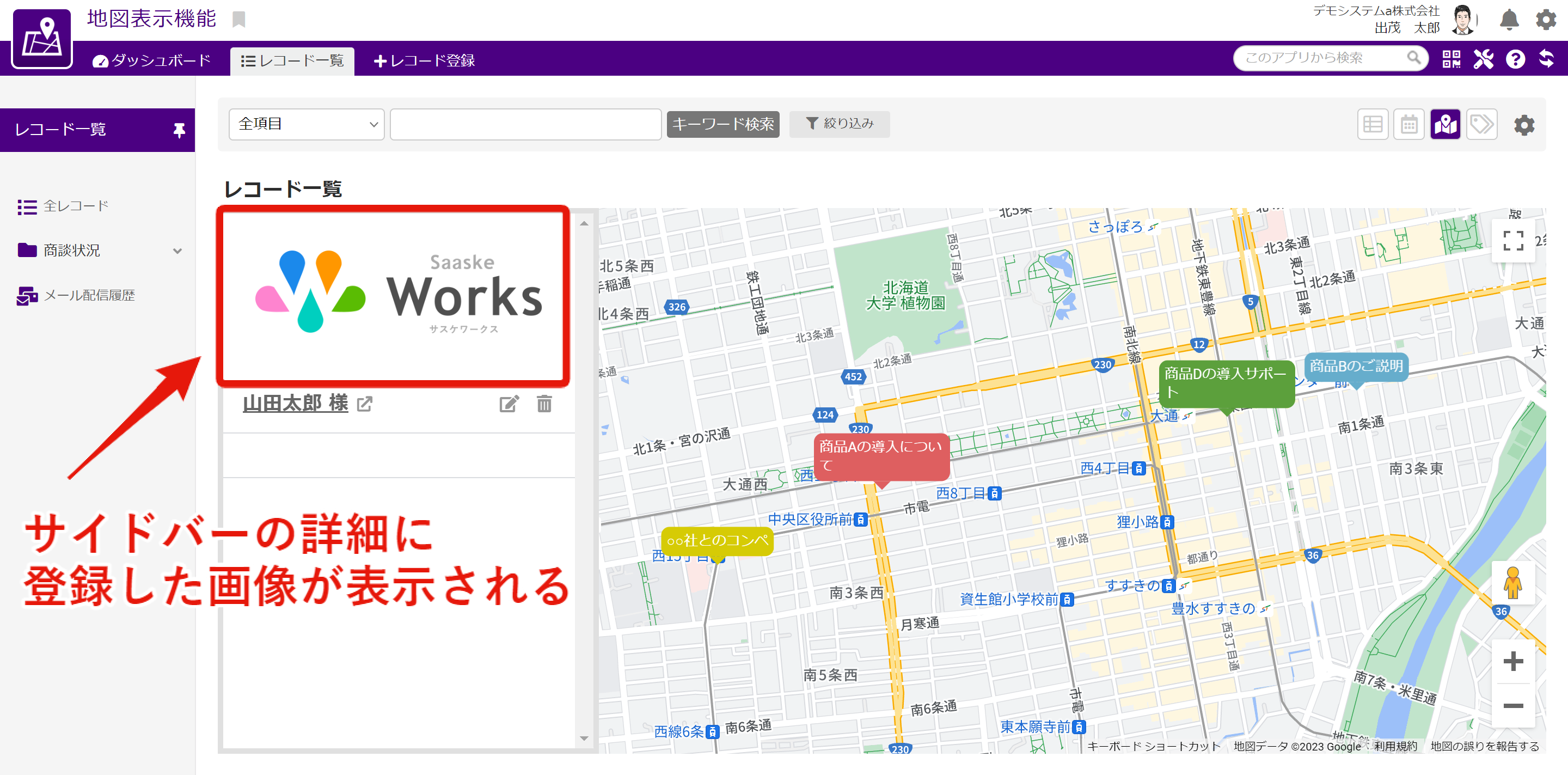Toggle fullscreen map view
Viewport: 1568px width, 775px height.
[x=1513, y=241]
